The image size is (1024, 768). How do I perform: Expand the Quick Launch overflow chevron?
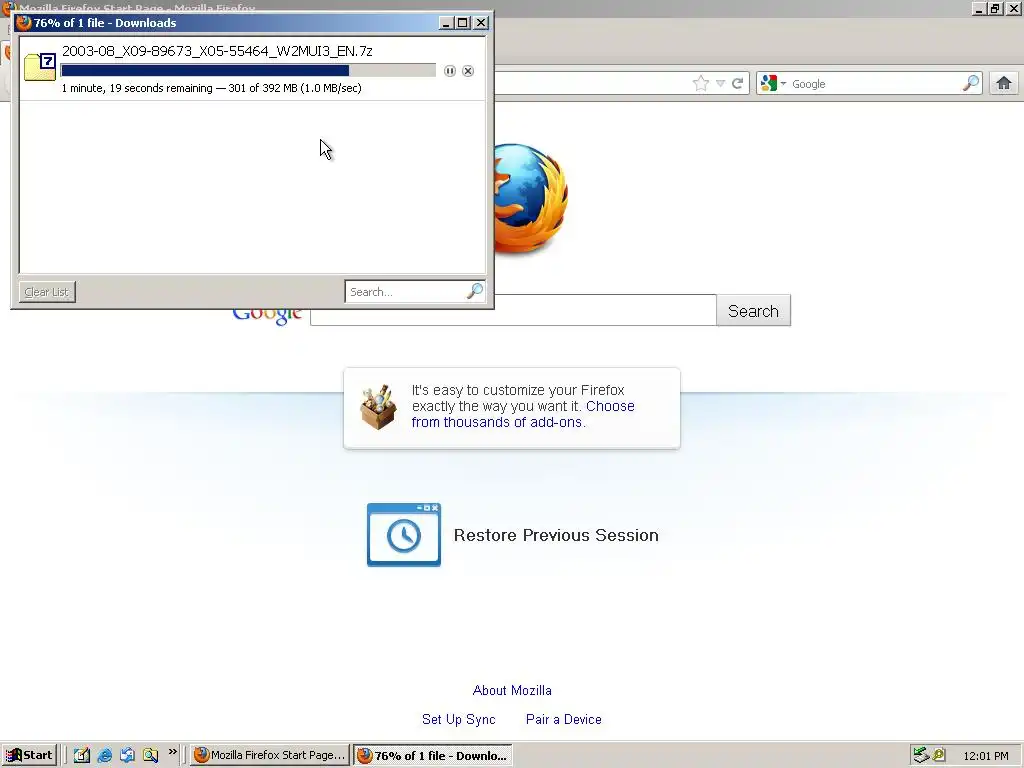(x=172, y=752)
